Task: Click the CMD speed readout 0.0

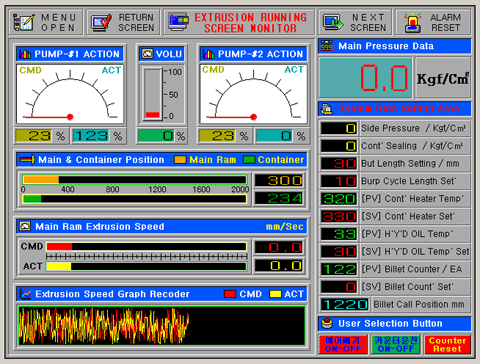Action: click(279, 247)
